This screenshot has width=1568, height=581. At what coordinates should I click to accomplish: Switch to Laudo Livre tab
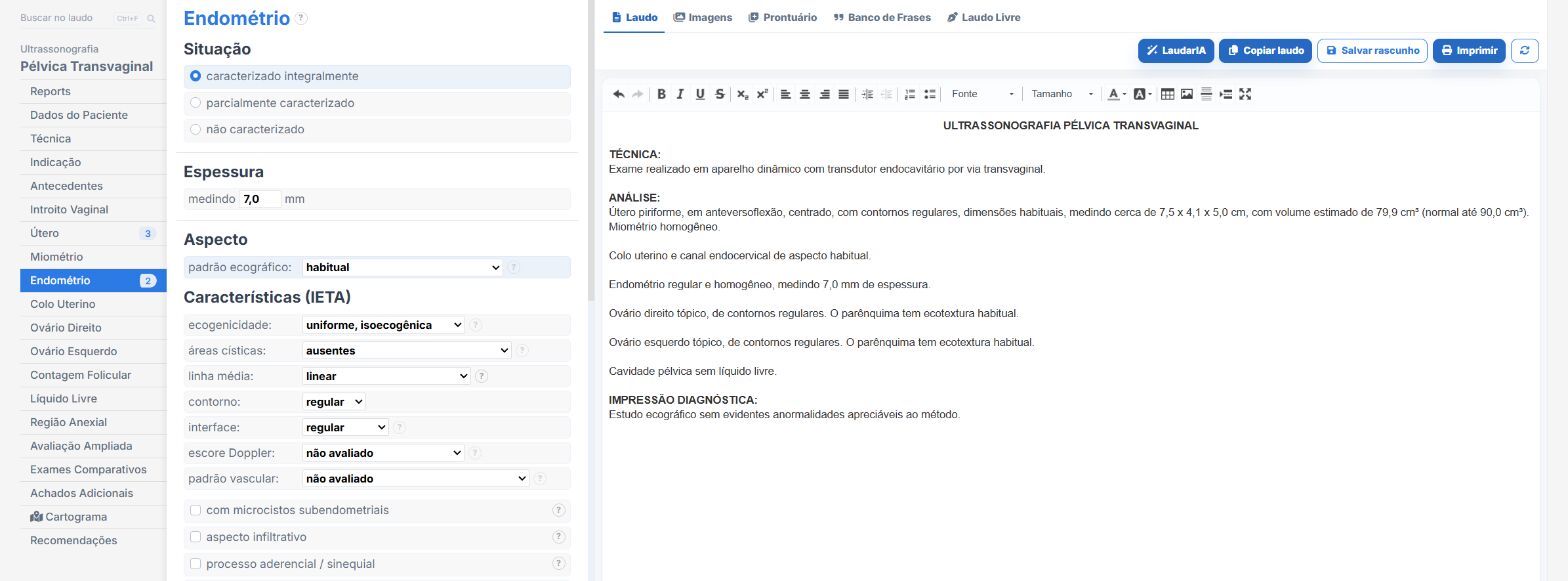(984, 17)
